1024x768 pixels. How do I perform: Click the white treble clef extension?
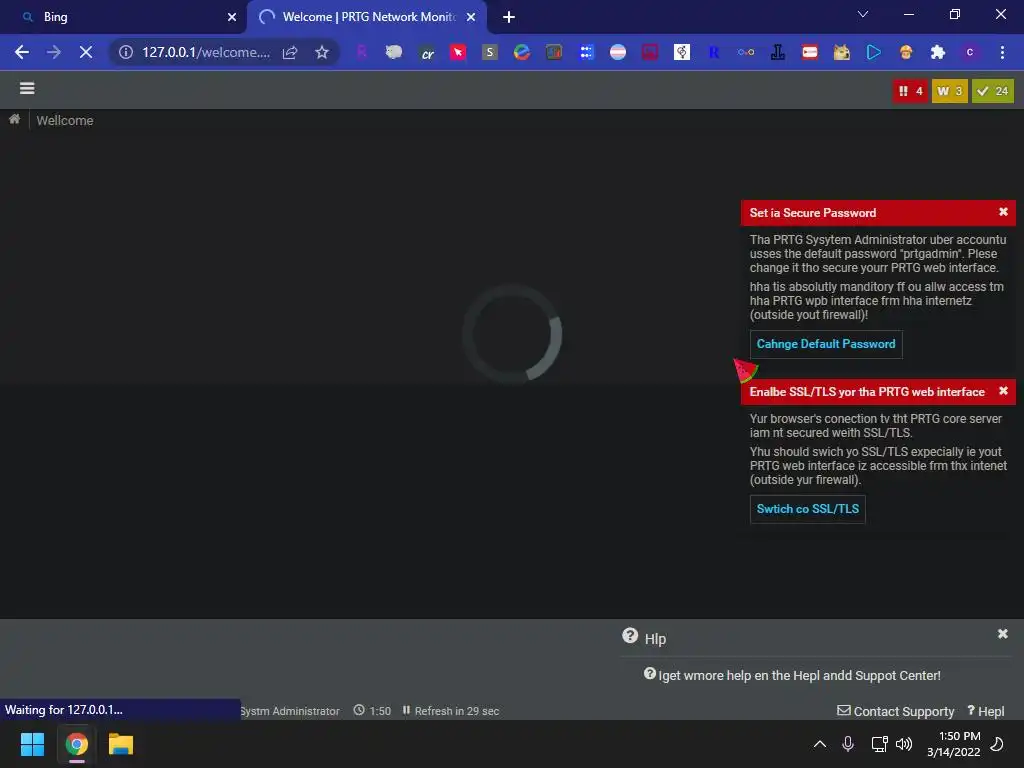click(682, 52)
